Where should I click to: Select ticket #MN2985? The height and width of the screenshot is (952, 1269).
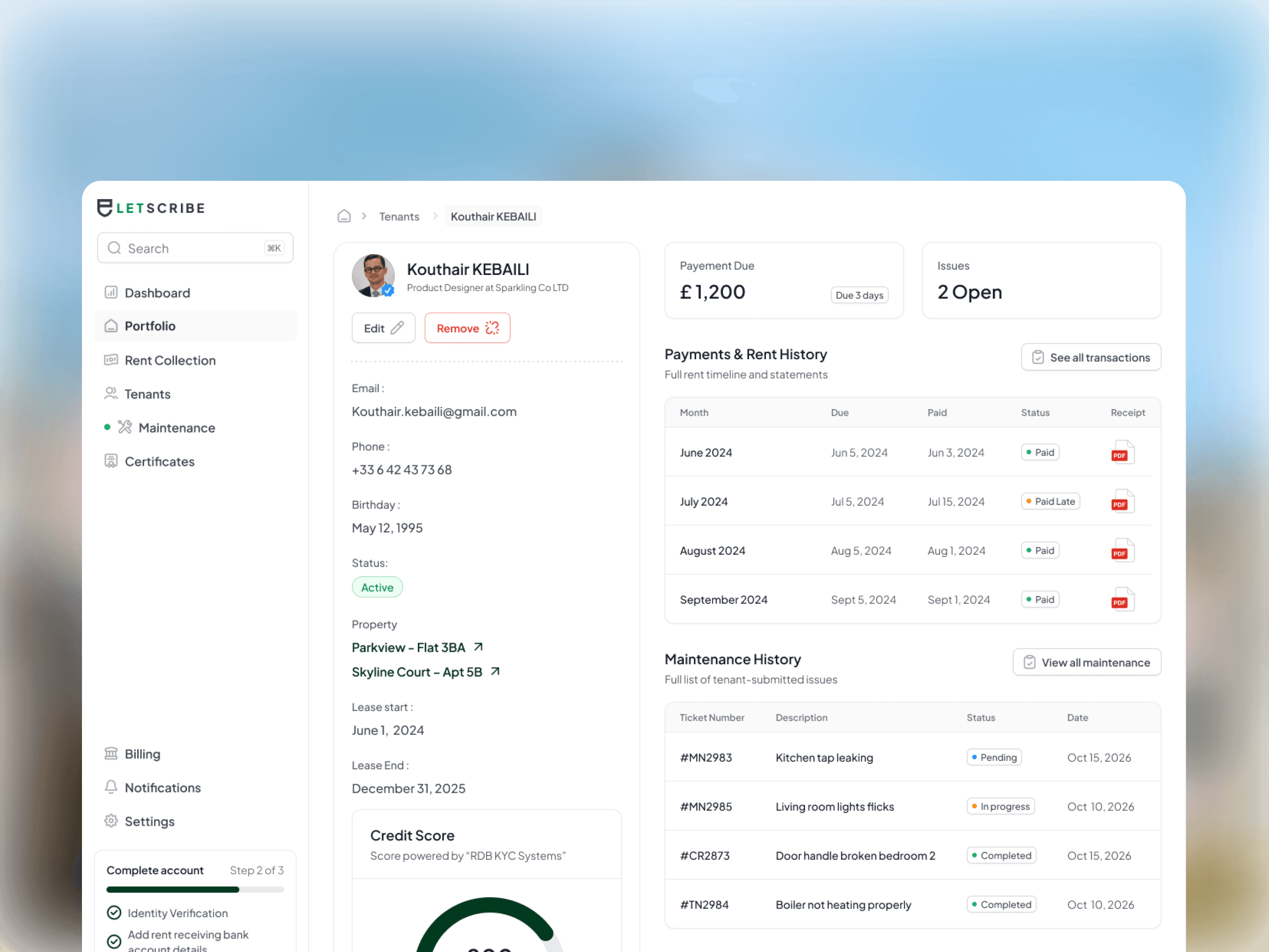click(x=913, y=807)
